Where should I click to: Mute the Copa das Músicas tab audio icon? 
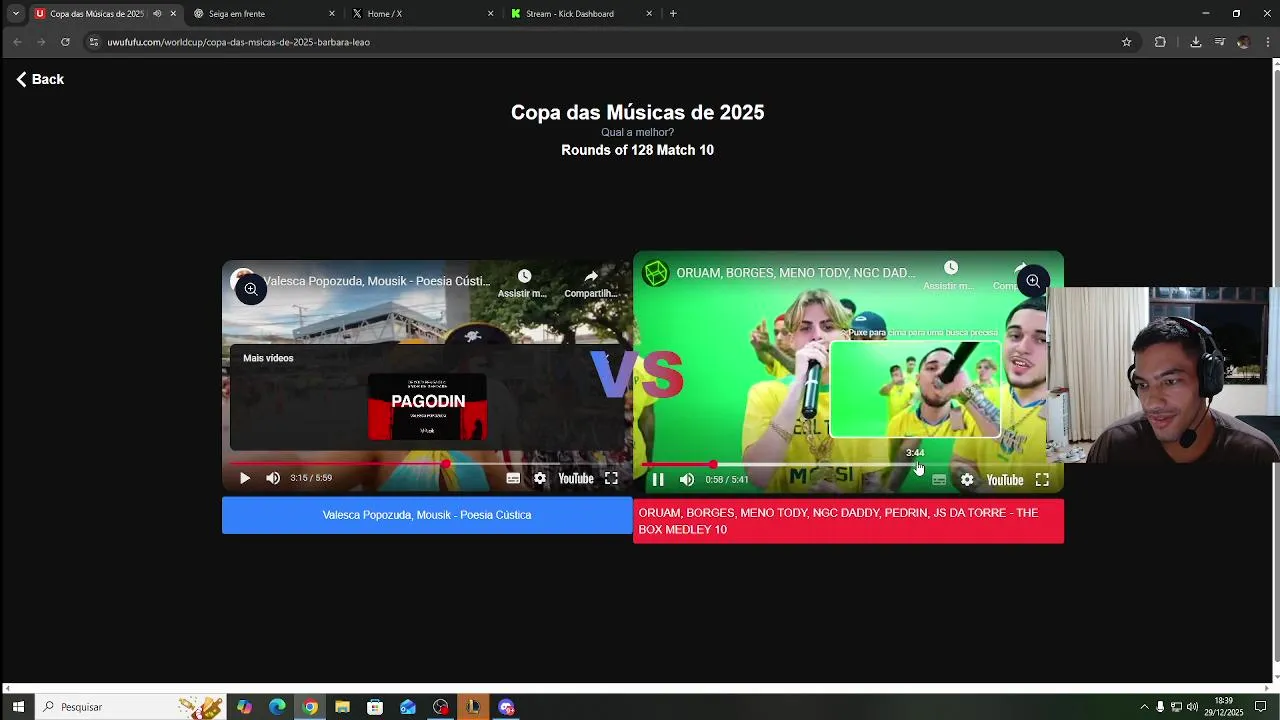pos(157,14)
